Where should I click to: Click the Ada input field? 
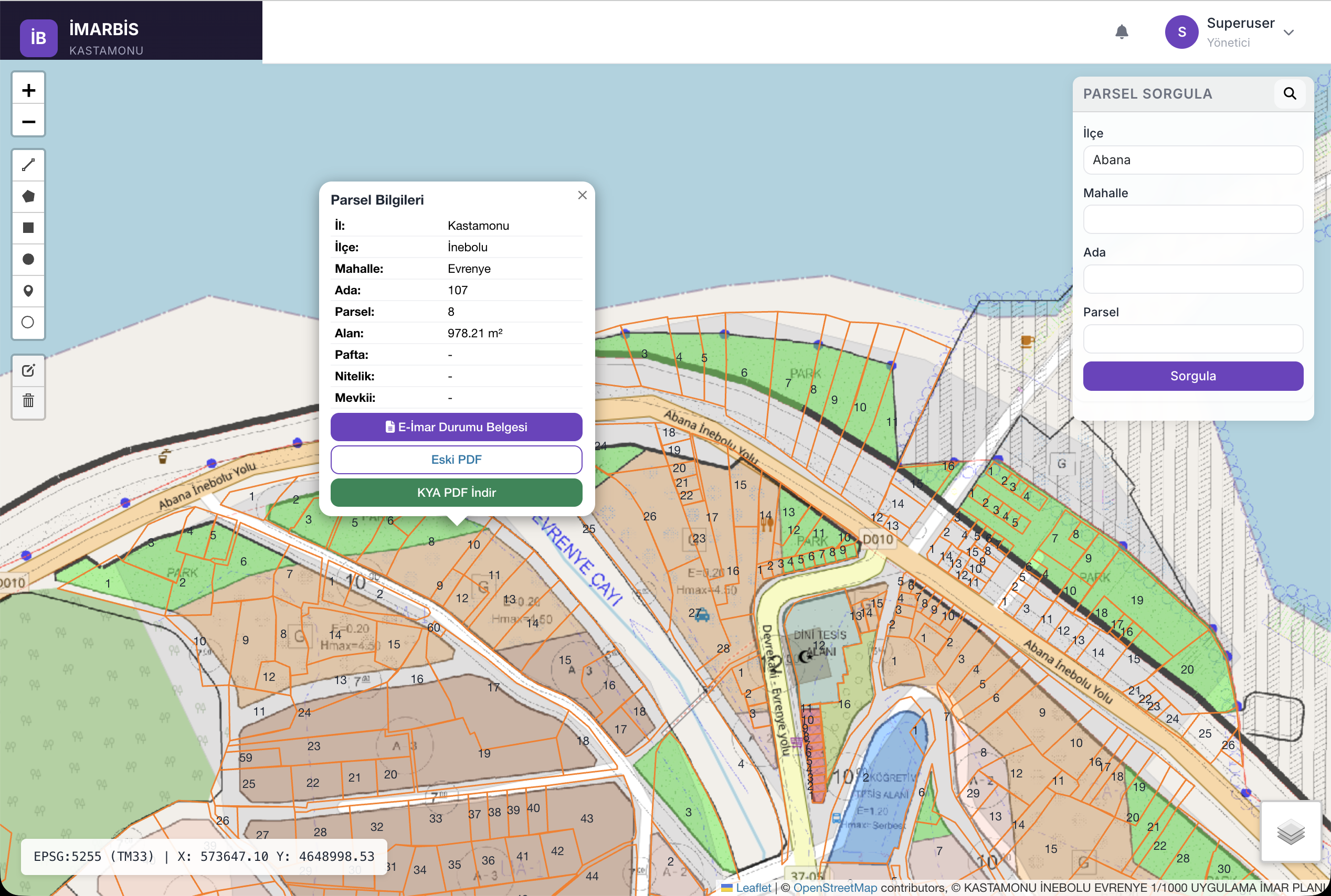tap(1192, 280)
